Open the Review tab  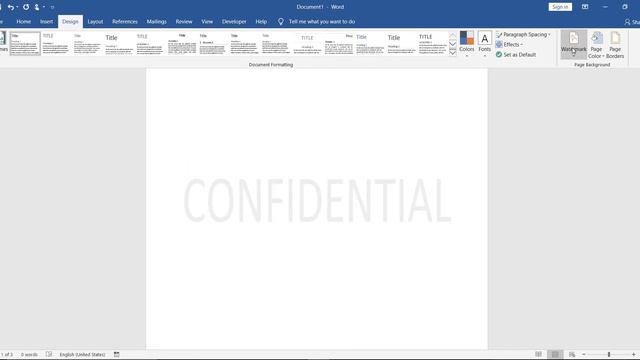(184, 22)
